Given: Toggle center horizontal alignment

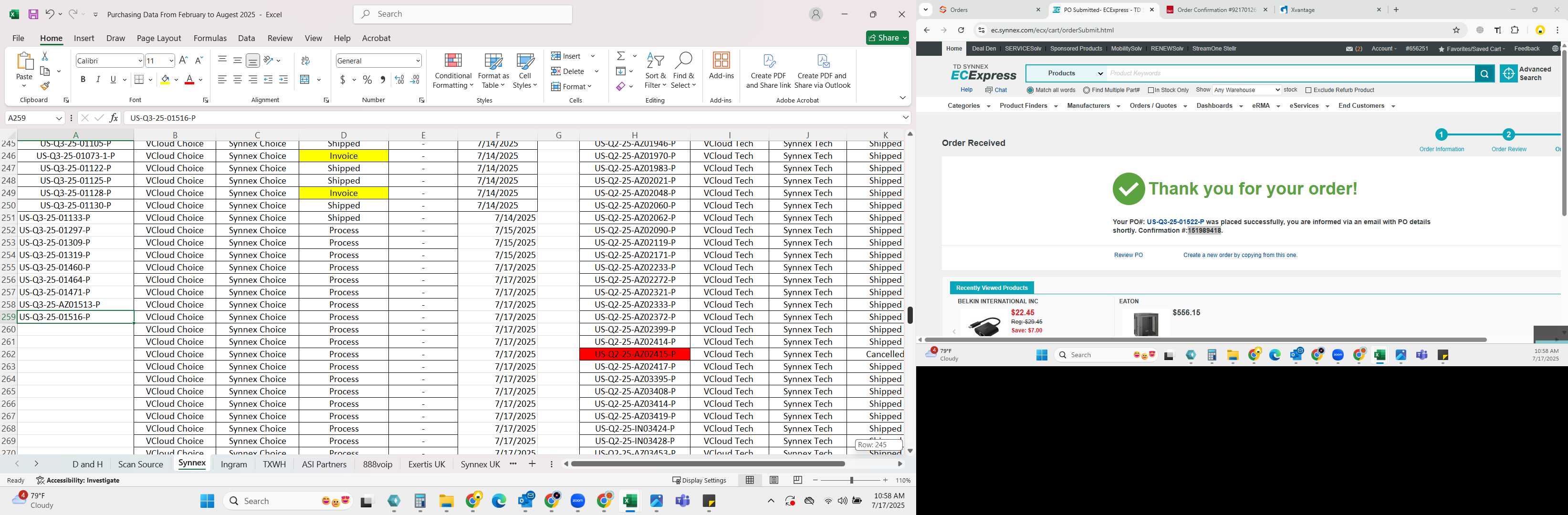Looking at the screenshot, I should tap(237, 80).
